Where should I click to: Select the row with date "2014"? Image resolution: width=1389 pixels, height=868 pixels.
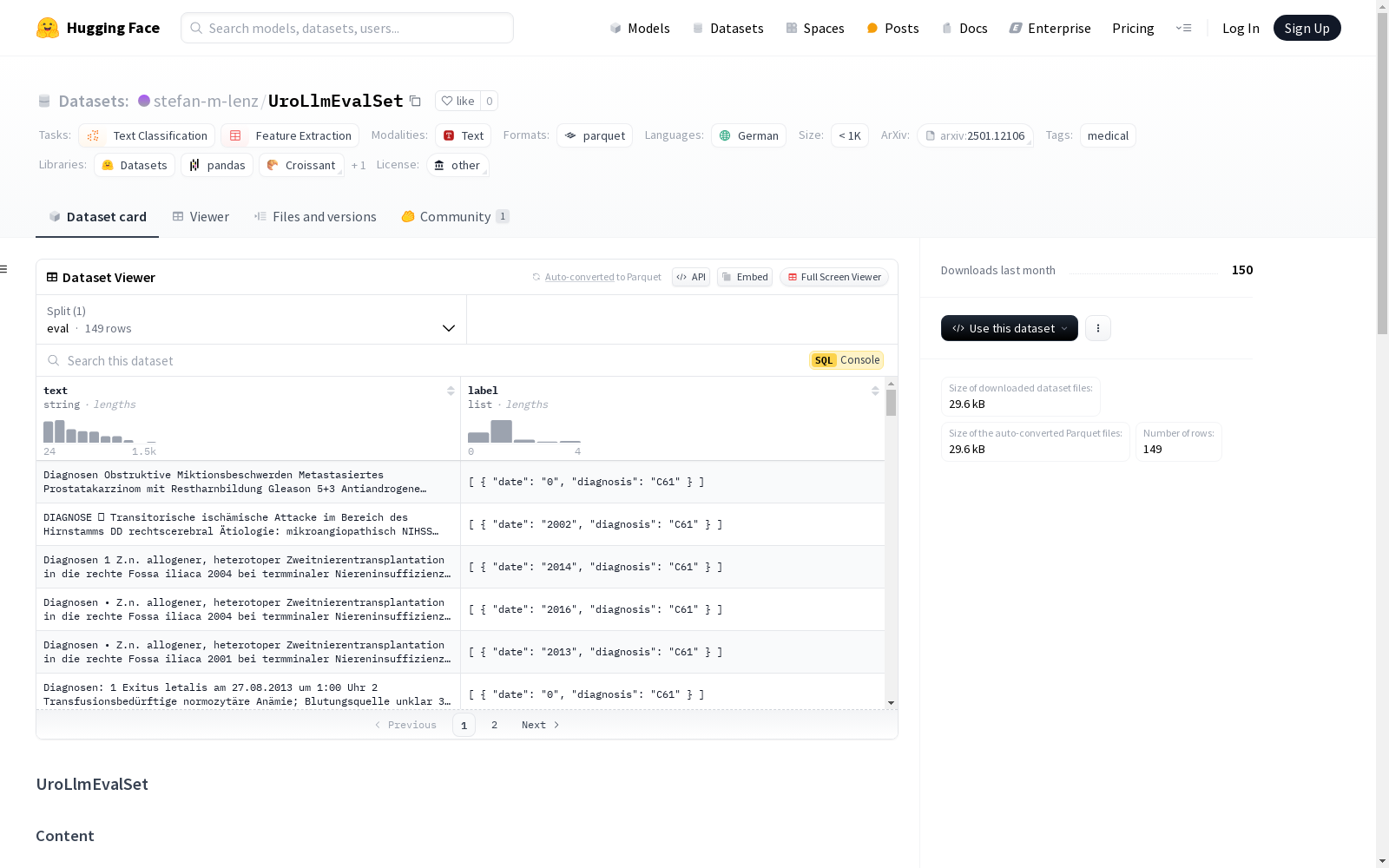[x=460, y=567]
